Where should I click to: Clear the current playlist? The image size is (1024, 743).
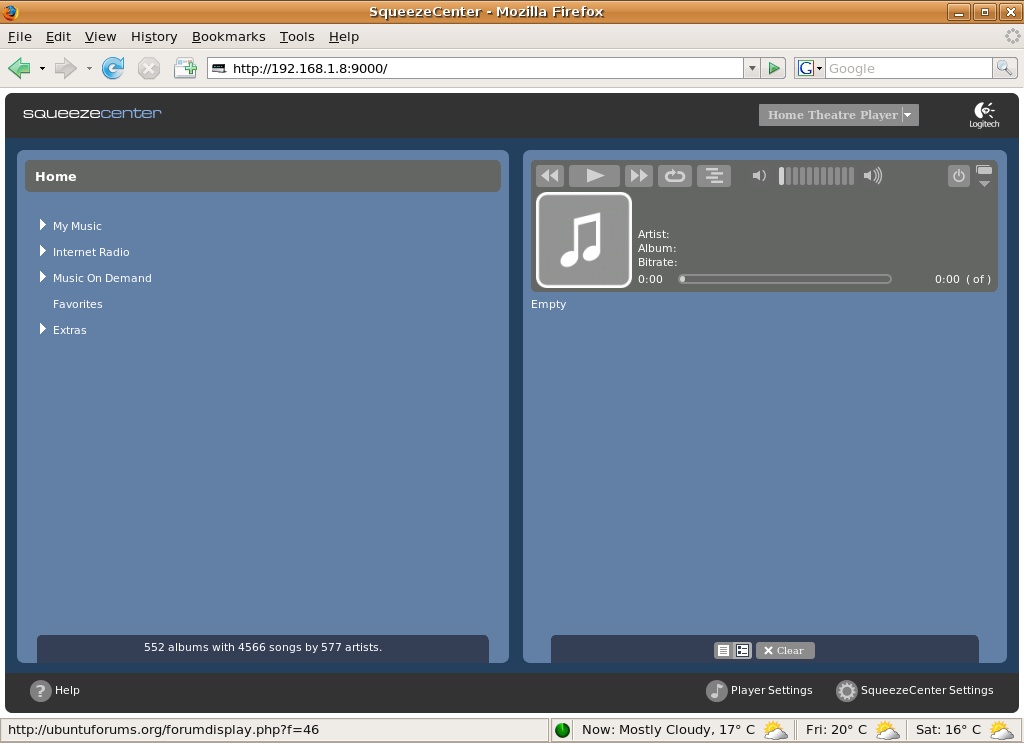(785, 651)
